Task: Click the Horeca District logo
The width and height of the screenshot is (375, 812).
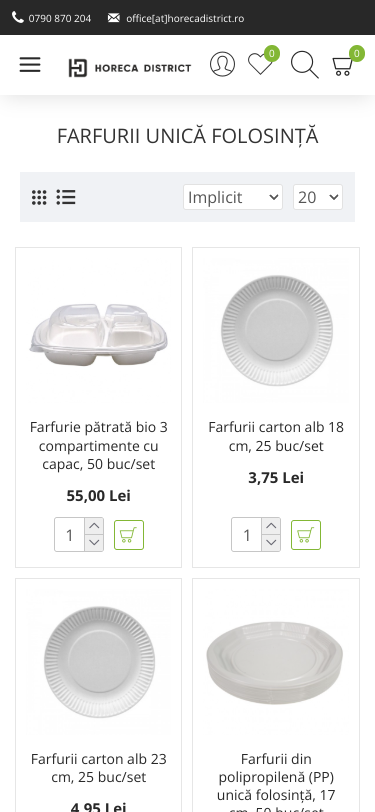Action: (x=130, y=68)
